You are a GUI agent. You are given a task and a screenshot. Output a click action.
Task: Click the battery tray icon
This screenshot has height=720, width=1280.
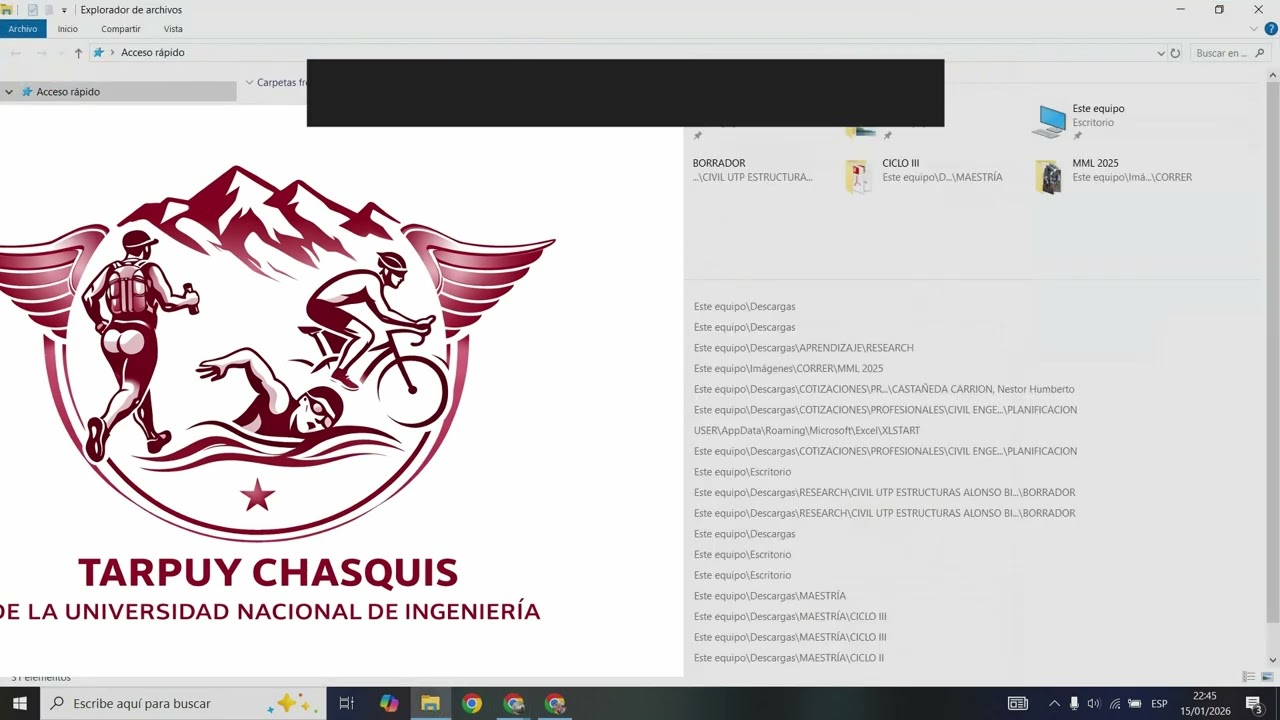(x=1135, y=704)
